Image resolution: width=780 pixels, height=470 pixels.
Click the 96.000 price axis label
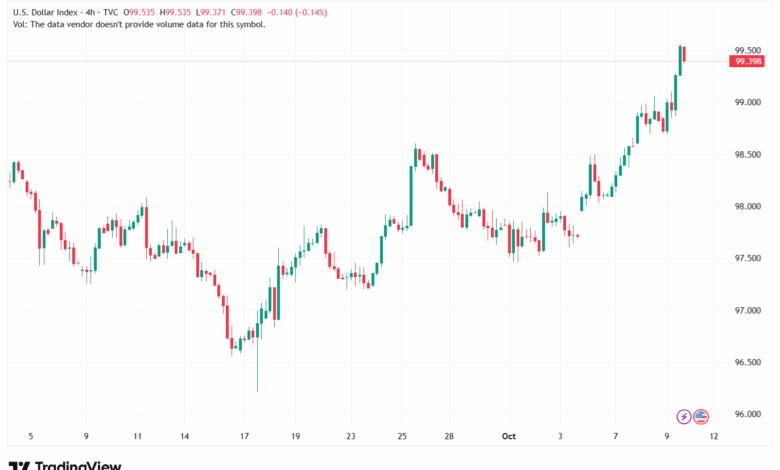[x=748, y=414]
